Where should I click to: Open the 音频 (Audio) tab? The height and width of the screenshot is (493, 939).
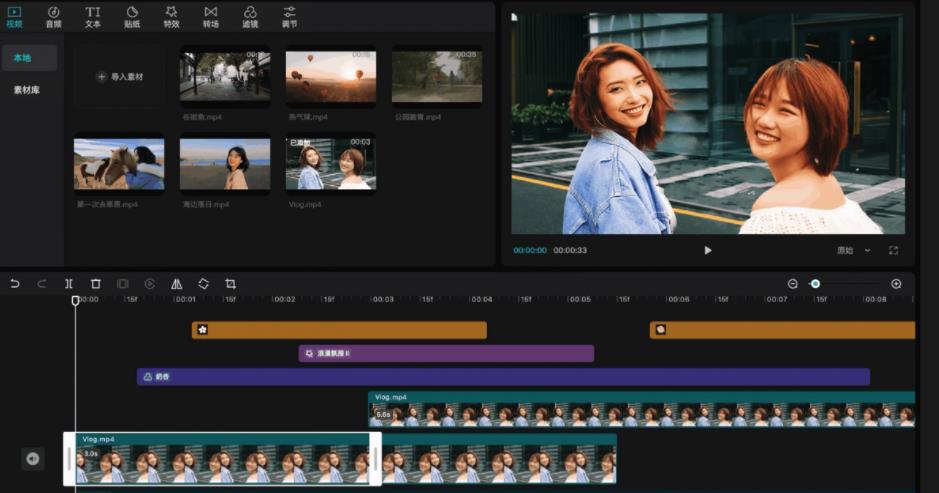pos(53,17)
